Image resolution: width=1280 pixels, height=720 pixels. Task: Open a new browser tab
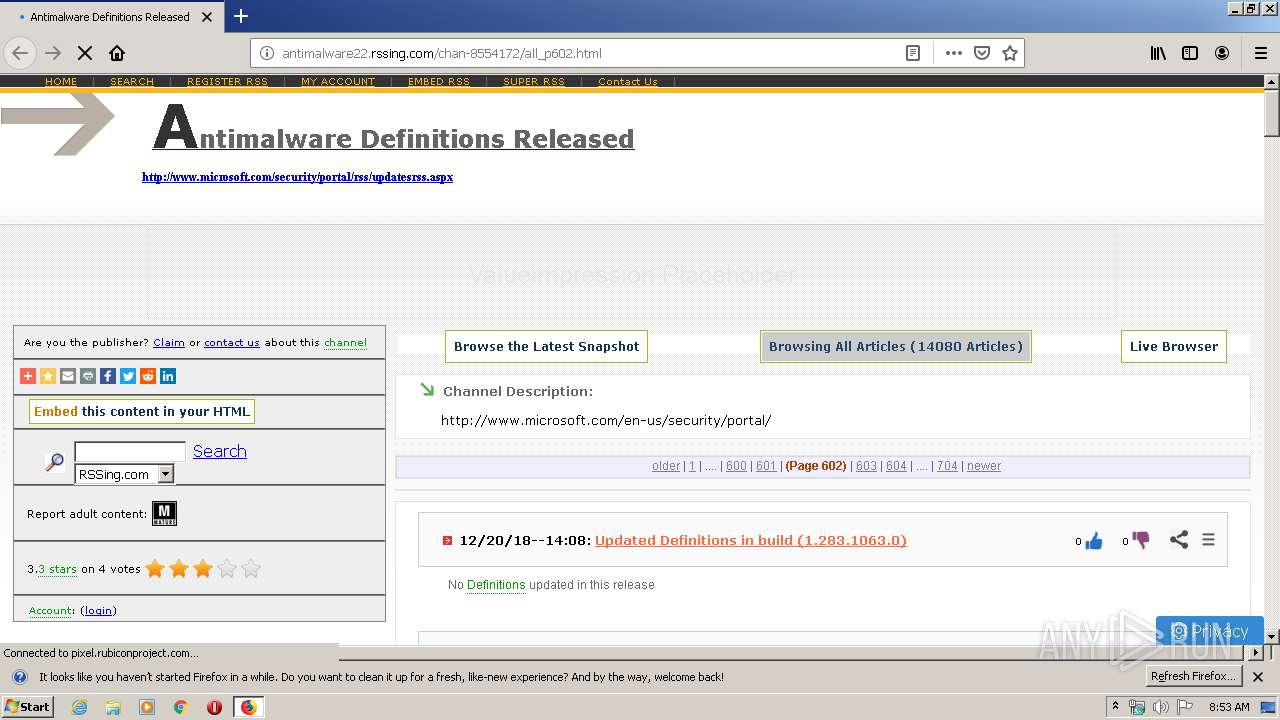point(241,16)
